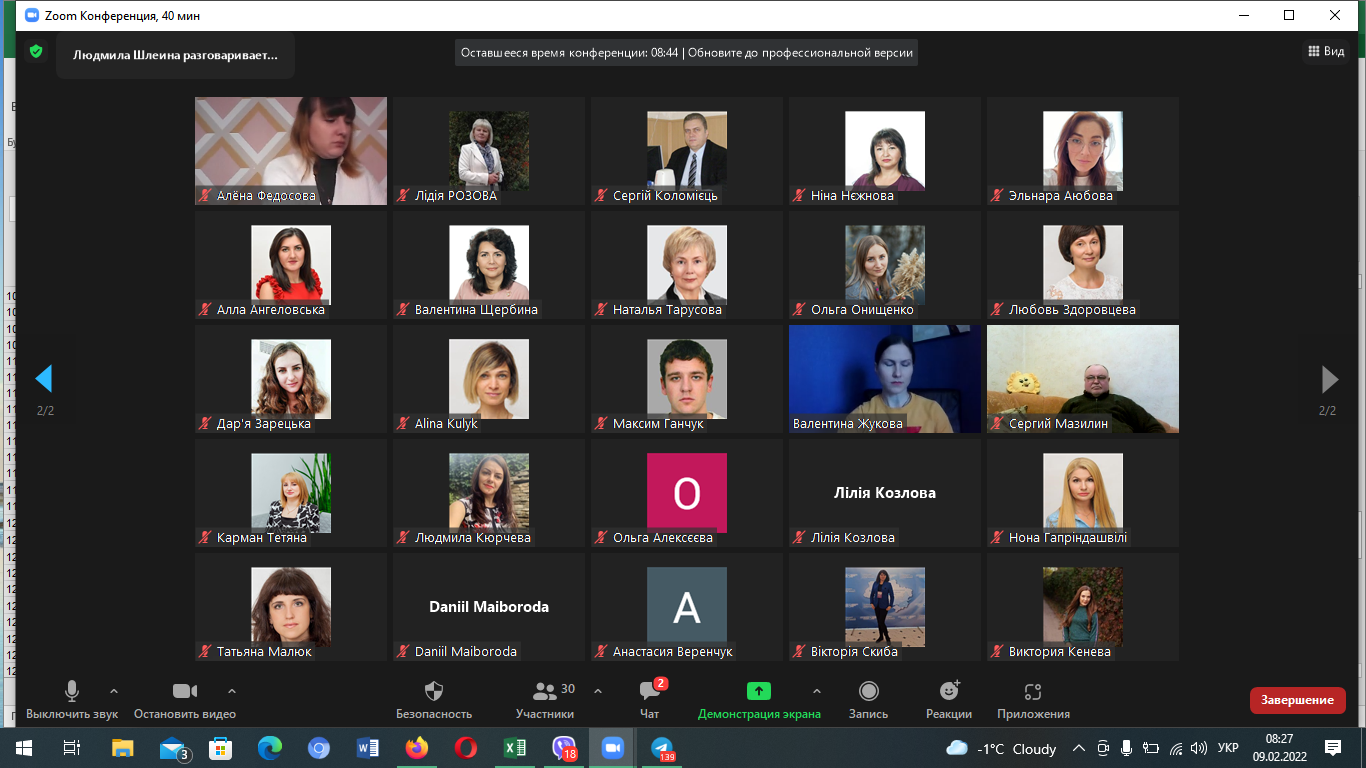Screen dimensions: 1366x768
Task: Click Максим Ганчук profile photo
Action: click(687, 379)
